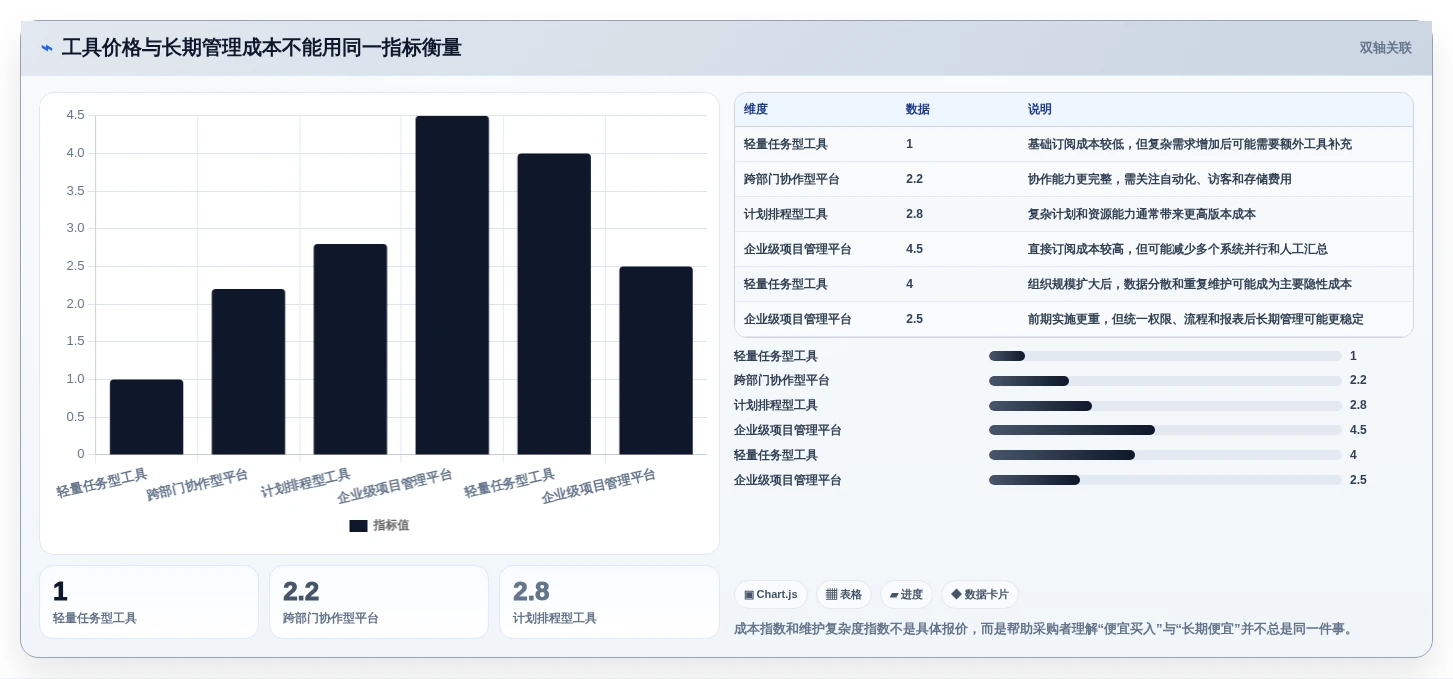Click the progress bar with value 2.5
Screen dimensions: 1453x679
pos(1165,480)
